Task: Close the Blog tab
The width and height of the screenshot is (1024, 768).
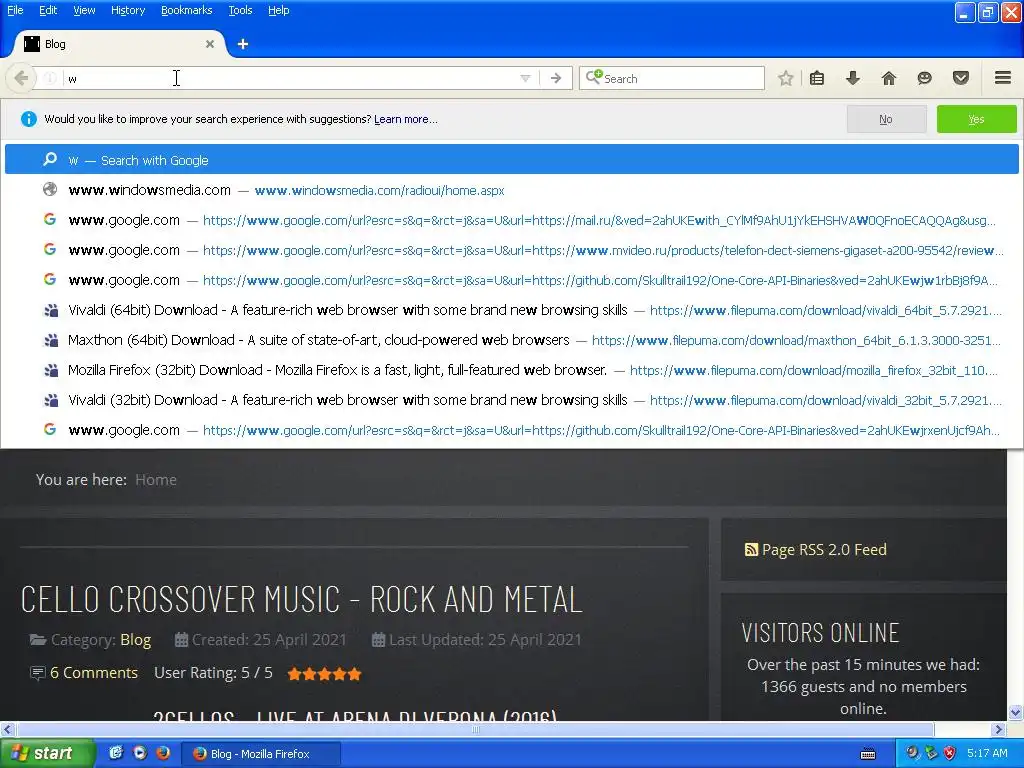Action: 210,44
